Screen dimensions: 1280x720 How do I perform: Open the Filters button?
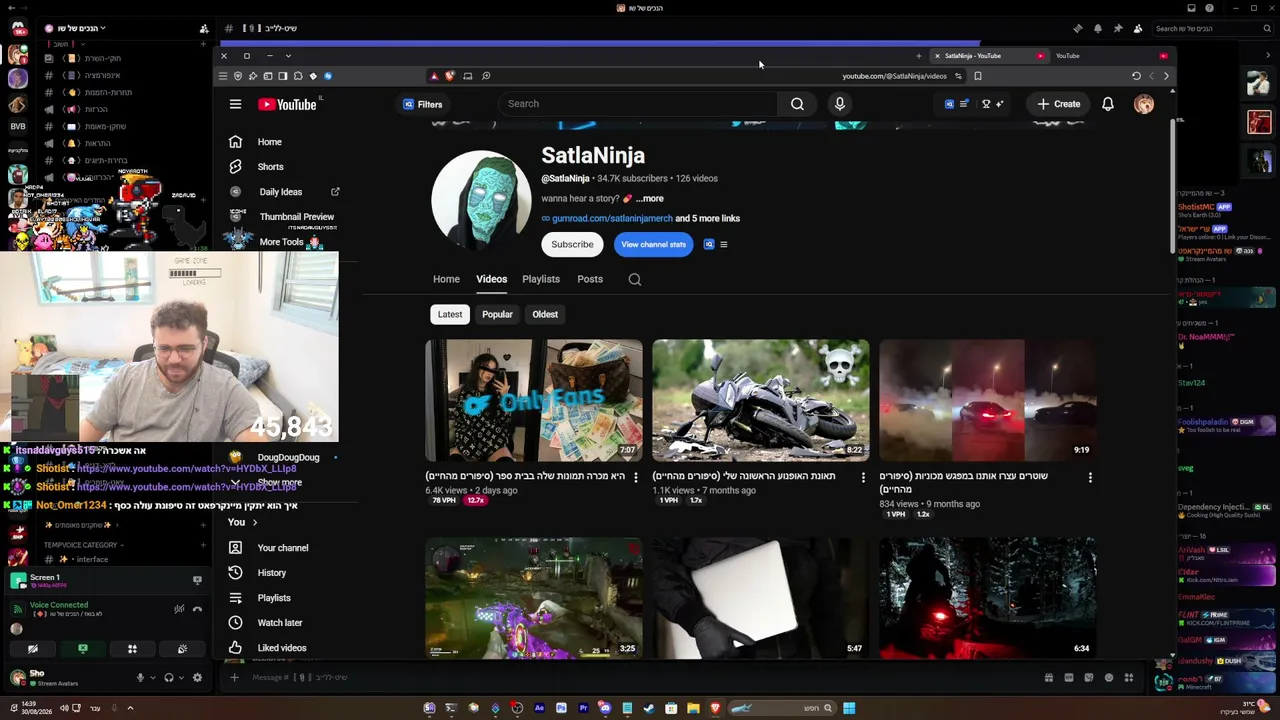click(422, 104)
